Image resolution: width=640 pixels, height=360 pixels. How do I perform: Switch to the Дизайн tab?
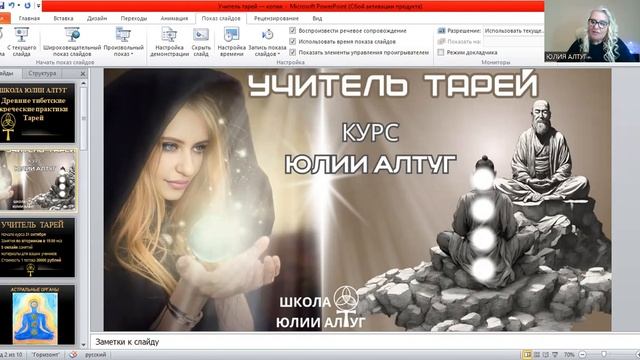(x=97, y=18)
